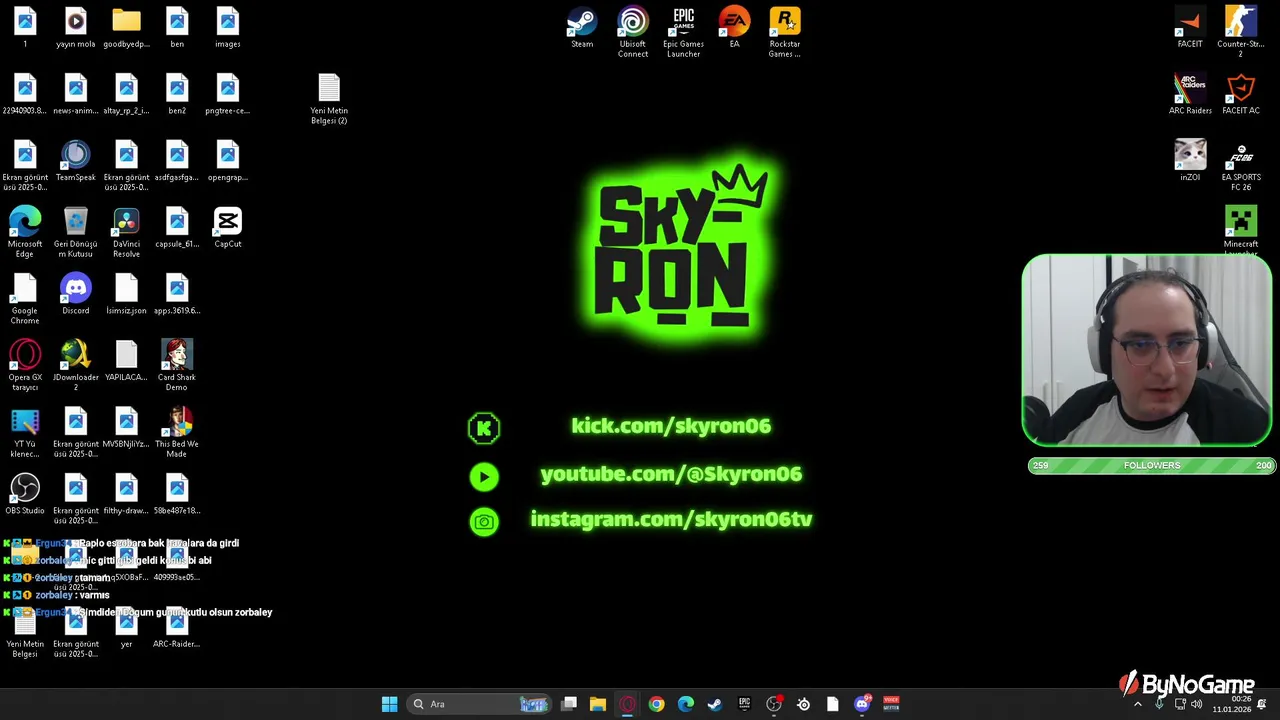1280x720 pixels.
Task: Launch Ubisoft Connect from the desktop
Action: point(633,33)
